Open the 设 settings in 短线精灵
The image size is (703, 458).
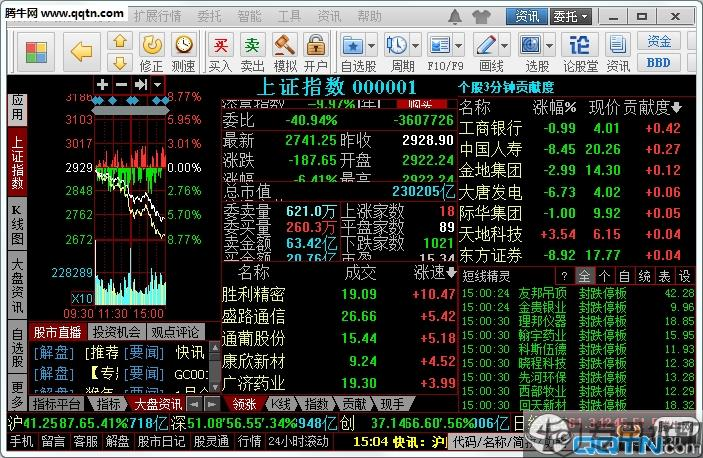tap(684, 276)
